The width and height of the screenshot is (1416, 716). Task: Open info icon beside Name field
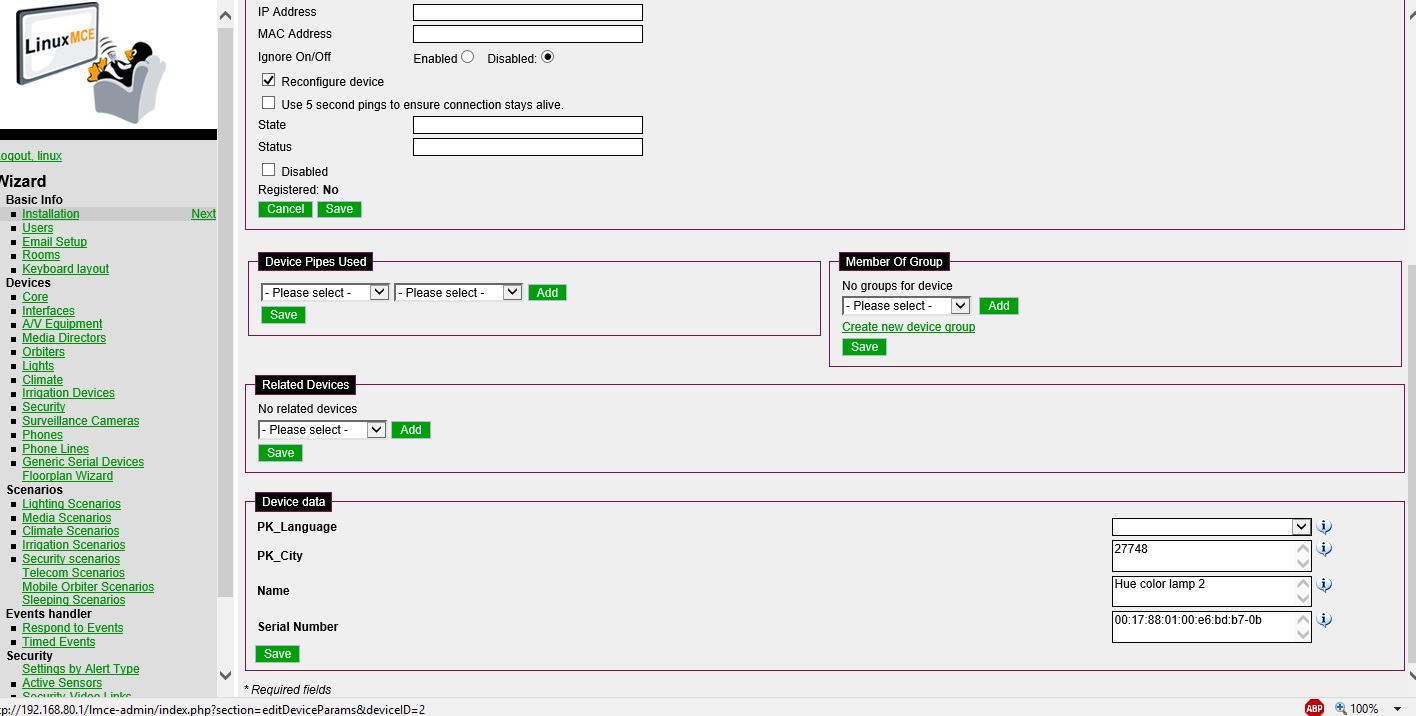coord(1325,585)
